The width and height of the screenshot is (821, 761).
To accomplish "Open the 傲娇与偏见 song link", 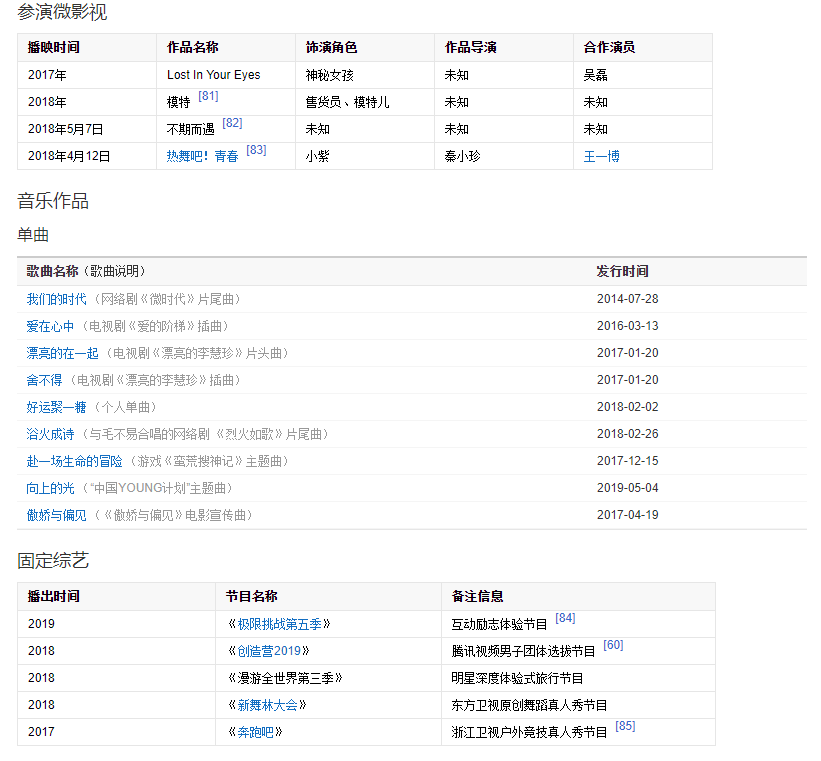I will click(x=56, y=515).
